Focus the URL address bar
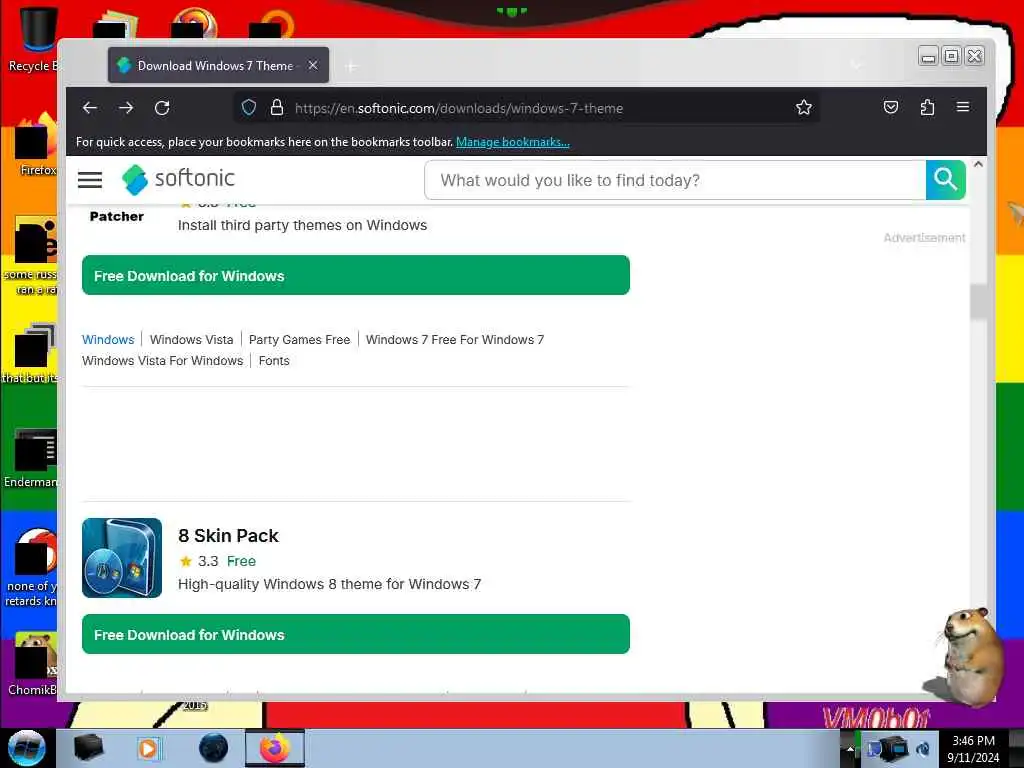The image size is (1024, 768). pos(526,108)
